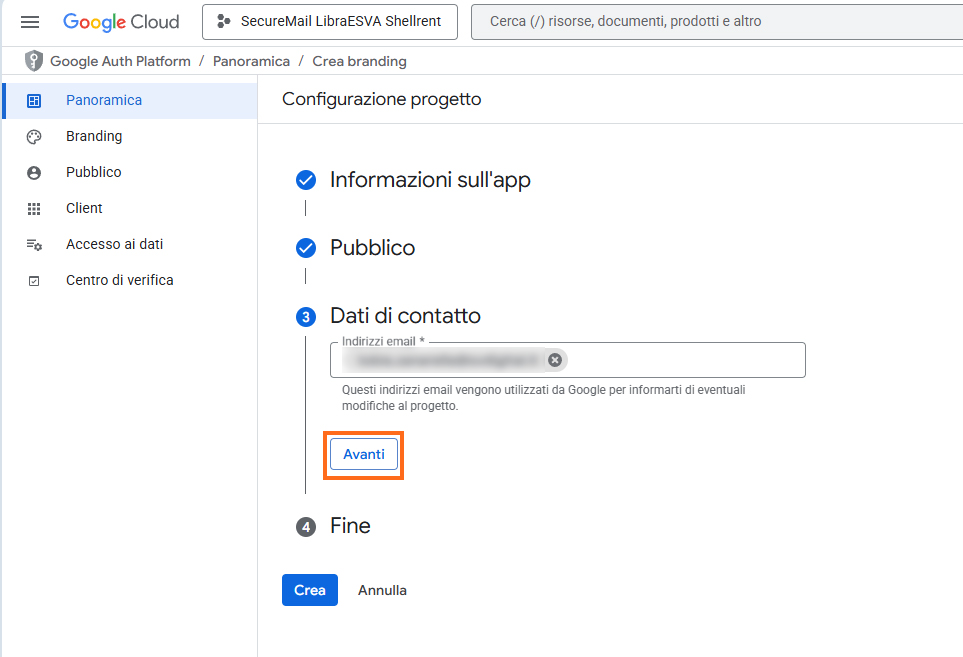Click the Branding palette icon
Screen dimensions: 963x657
click(34, 136)
